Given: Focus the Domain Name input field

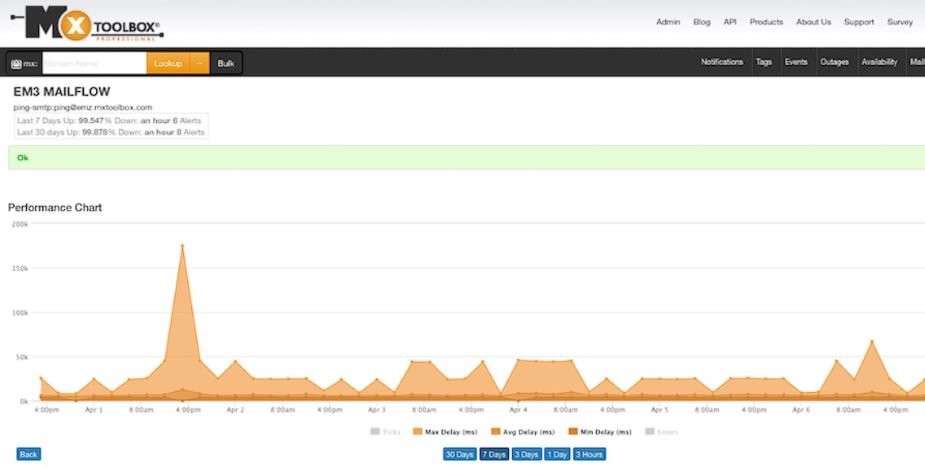Looking at the screenshot, I should pos(94,63).
